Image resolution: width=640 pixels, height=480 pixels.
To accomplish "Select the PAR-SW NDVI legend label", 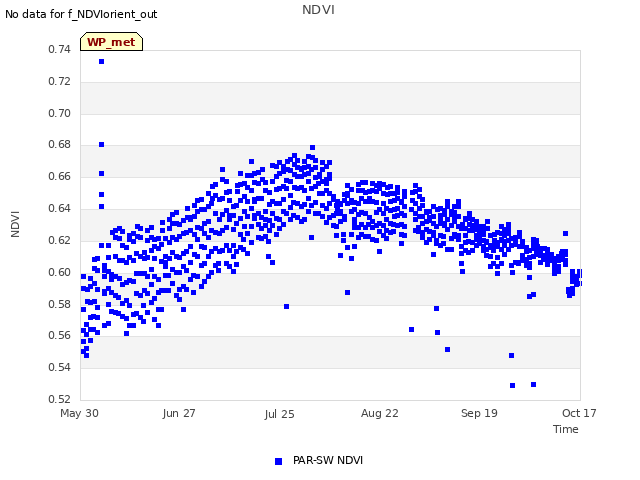I will tap(328, 460).
